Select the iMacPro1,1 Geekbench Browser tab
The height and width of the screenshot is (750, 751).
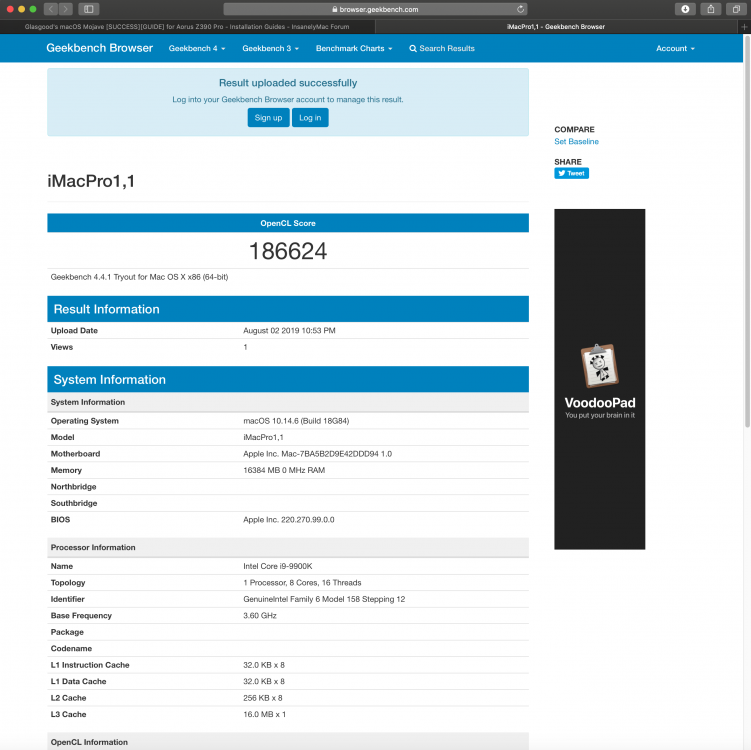click(x=556, y=27)
